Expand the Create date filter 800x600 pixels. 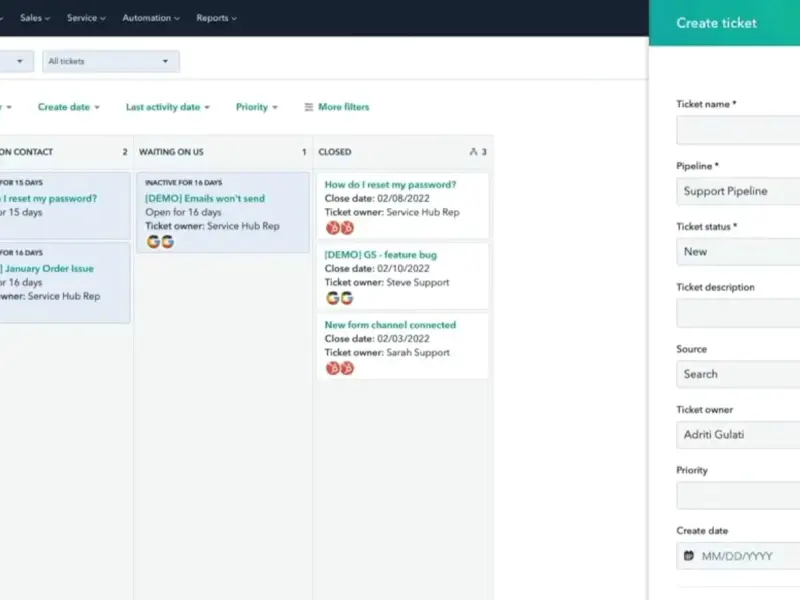click(x=68, y=107)
